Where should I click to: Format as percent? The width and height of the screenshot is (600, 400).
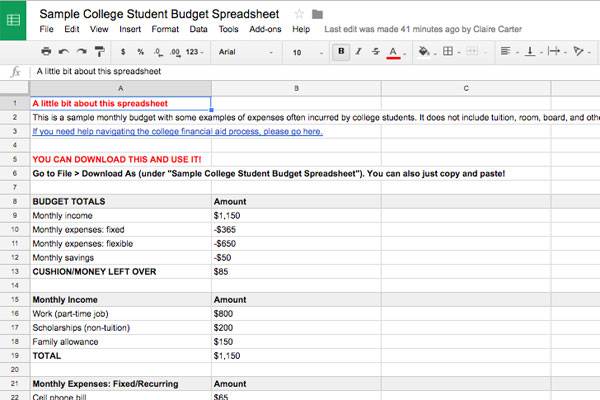tap(140, 52)
